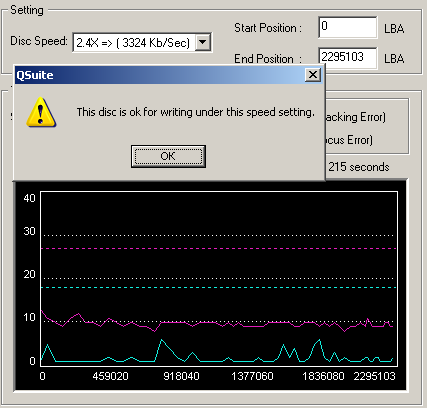Screen dimensions: 427x408
Task: Click the Focus Error legend label
Action: (349, 140)
